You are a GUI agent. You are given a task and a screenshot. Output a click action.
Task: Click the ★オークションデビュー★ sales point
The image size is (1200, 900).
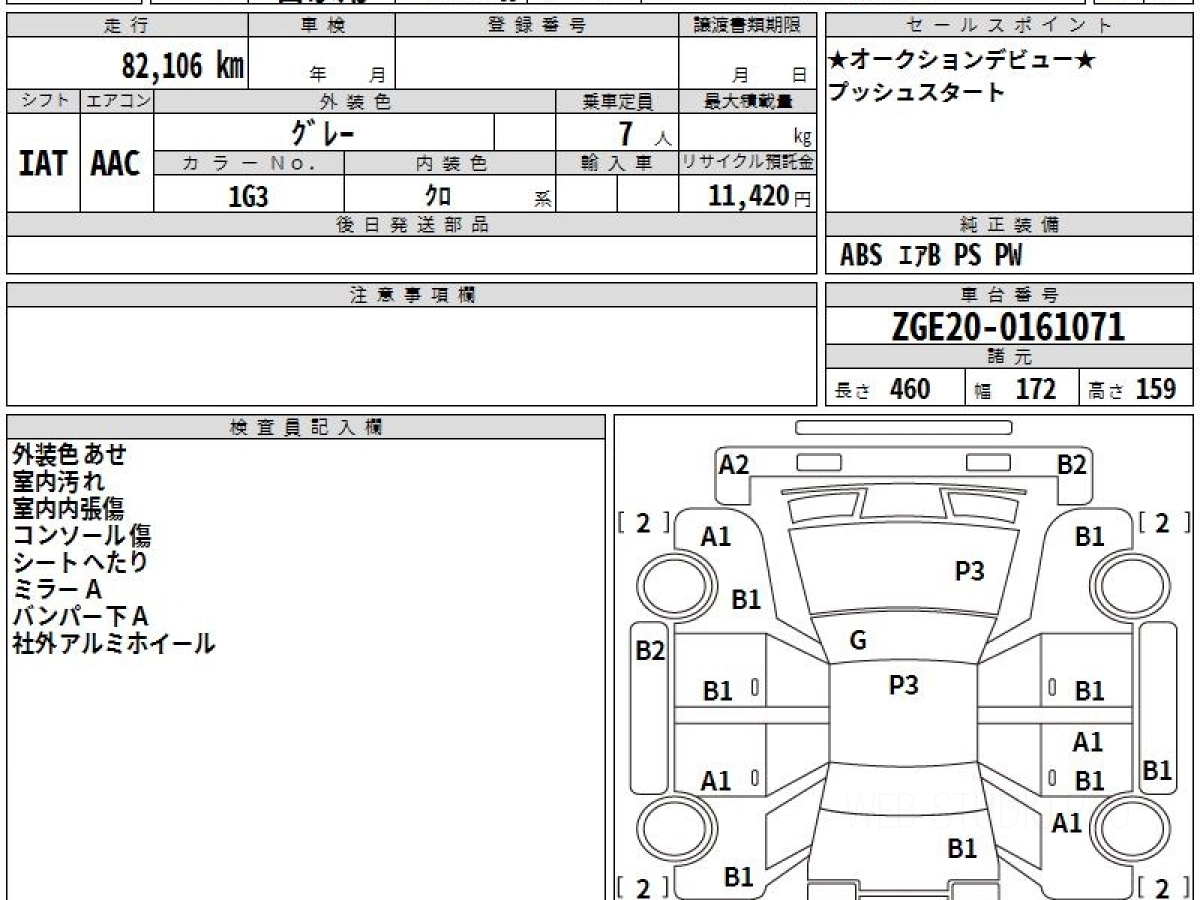click(x=962, y=60)
